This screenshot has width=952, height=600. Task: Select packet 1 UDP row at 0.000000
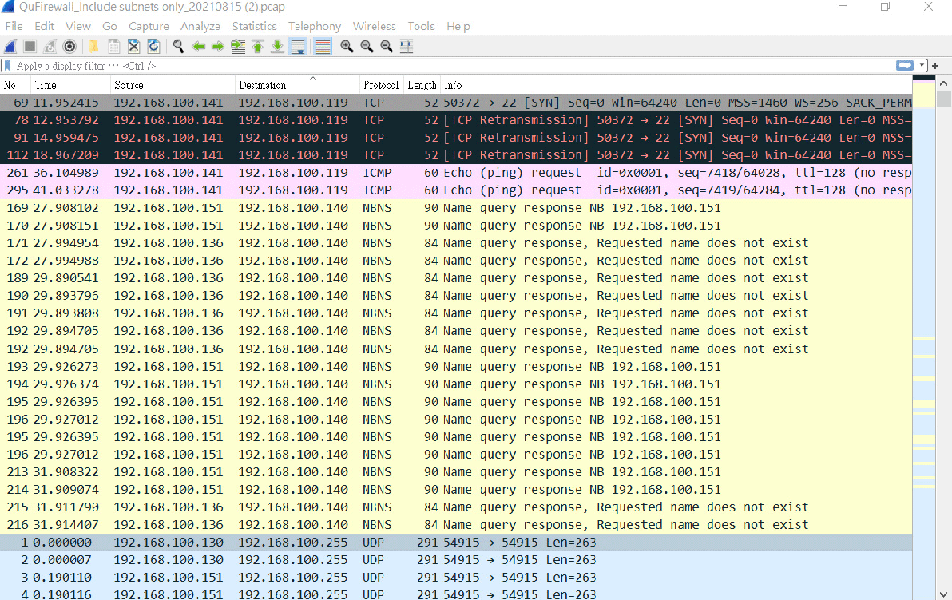(x=457, y=542)
